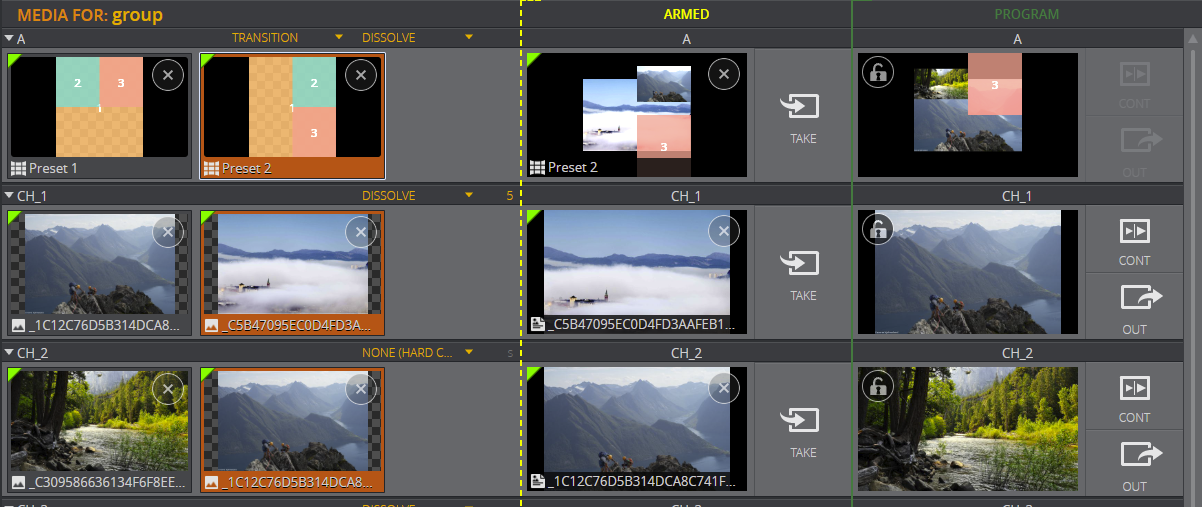The image size is (1202, 507).
Task: Open CH_1 DISSOLVE transition dropdown
Action: click(x=469, y=195)
